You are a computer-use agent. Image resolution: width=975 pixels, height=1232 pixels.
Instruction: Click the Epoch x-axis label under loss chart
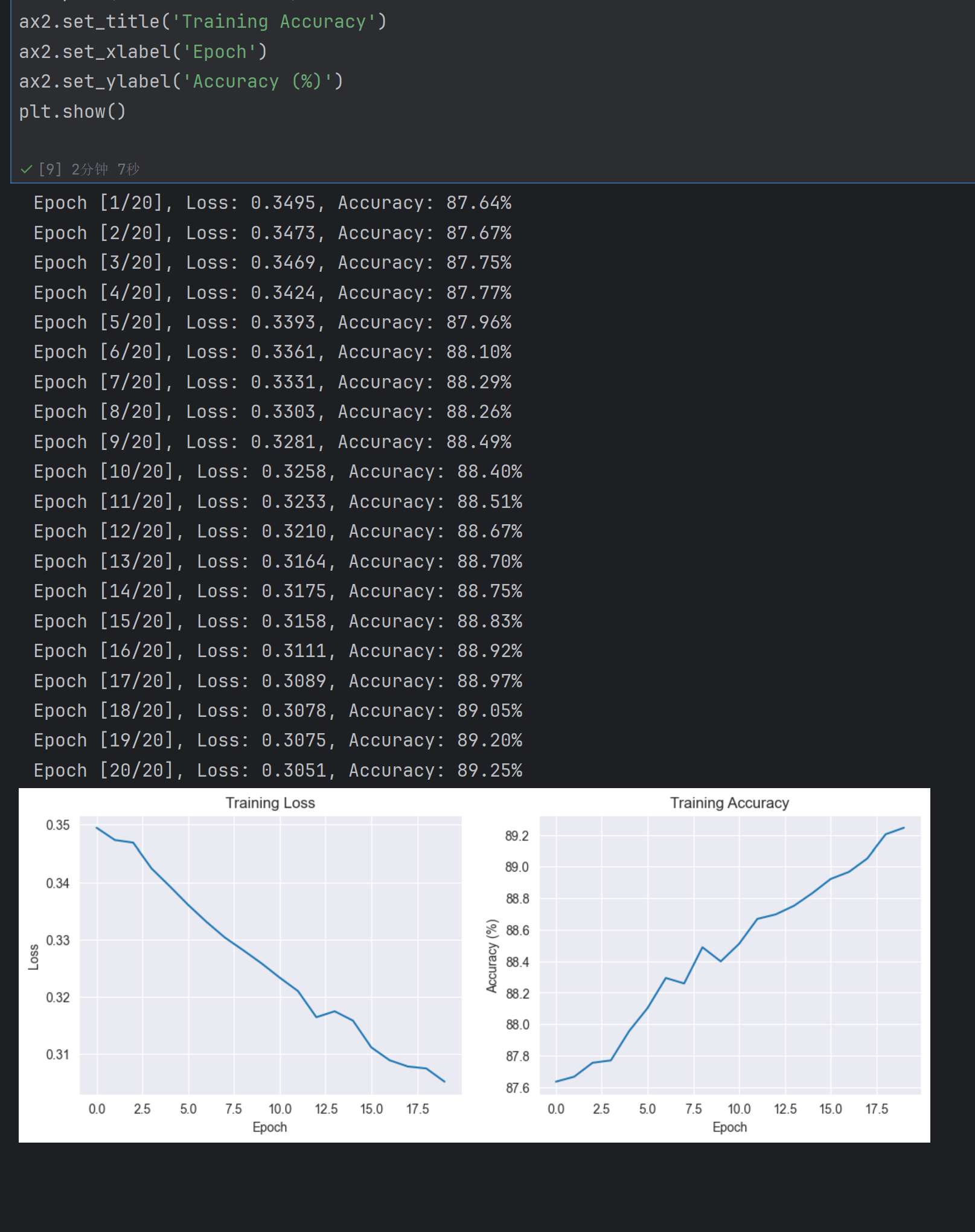270,1127
